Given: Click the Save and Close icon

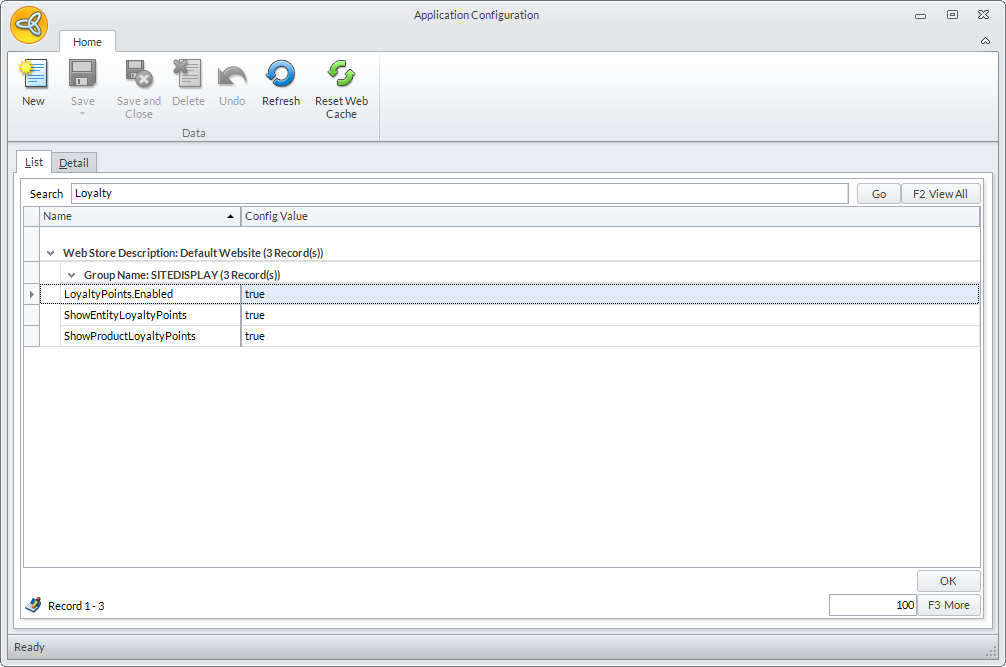Looking at the screenshot, I should [138, 75].
